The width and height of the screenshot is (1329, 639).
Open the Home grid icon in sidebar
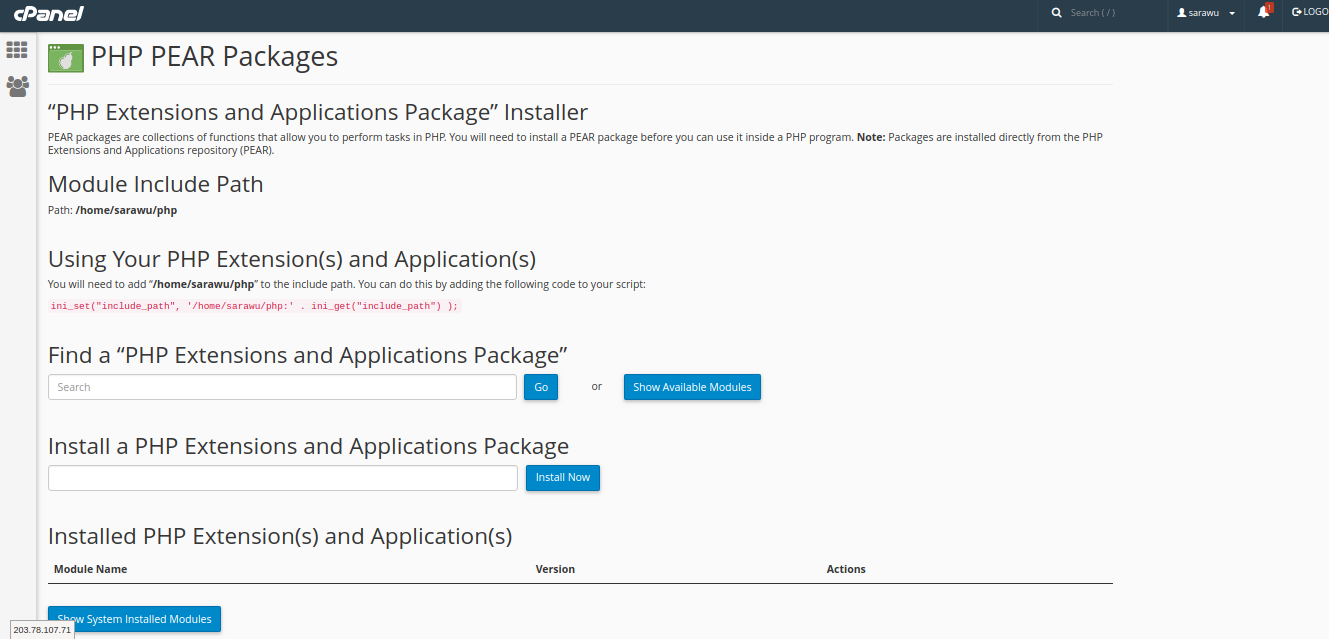(x=17, y=50)
